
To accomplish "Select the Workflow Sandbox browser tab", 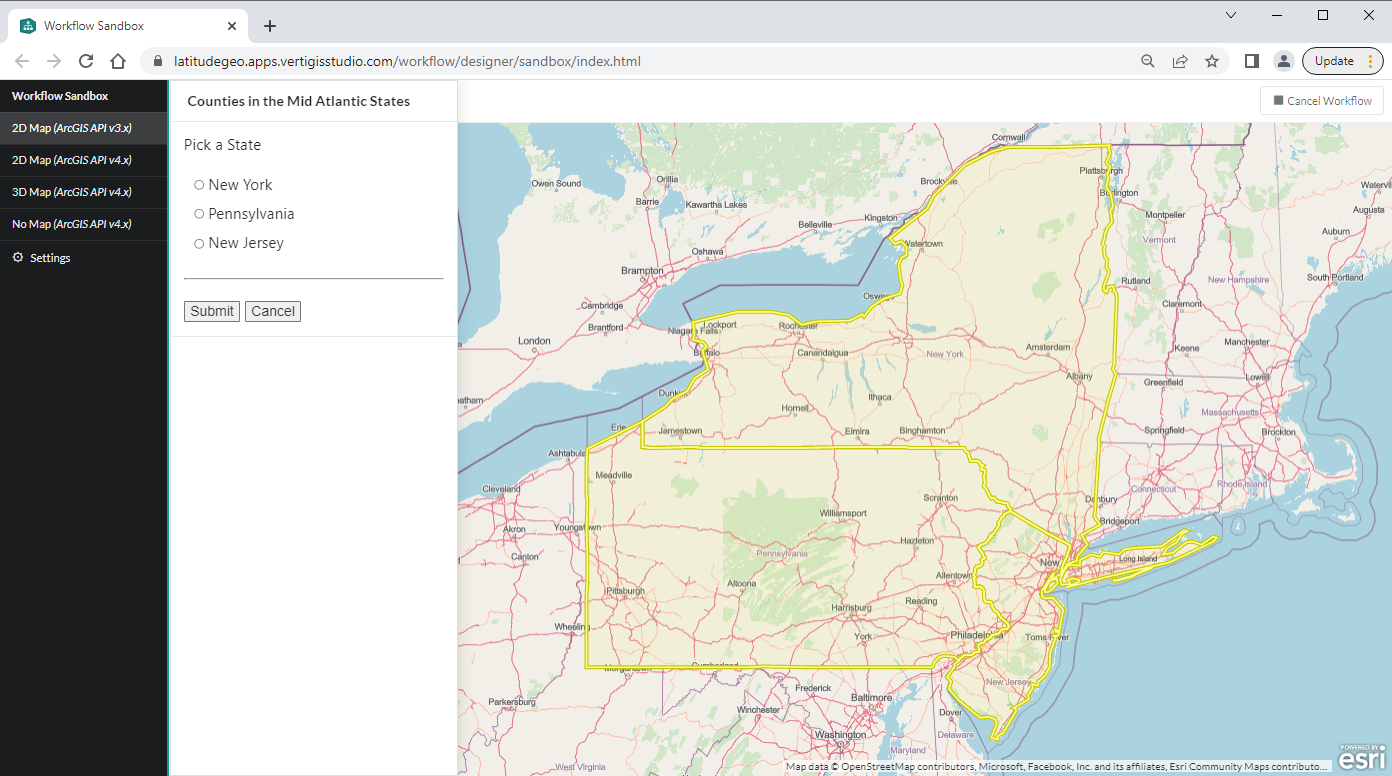I will pyautogui.click(x=120, y=26).
